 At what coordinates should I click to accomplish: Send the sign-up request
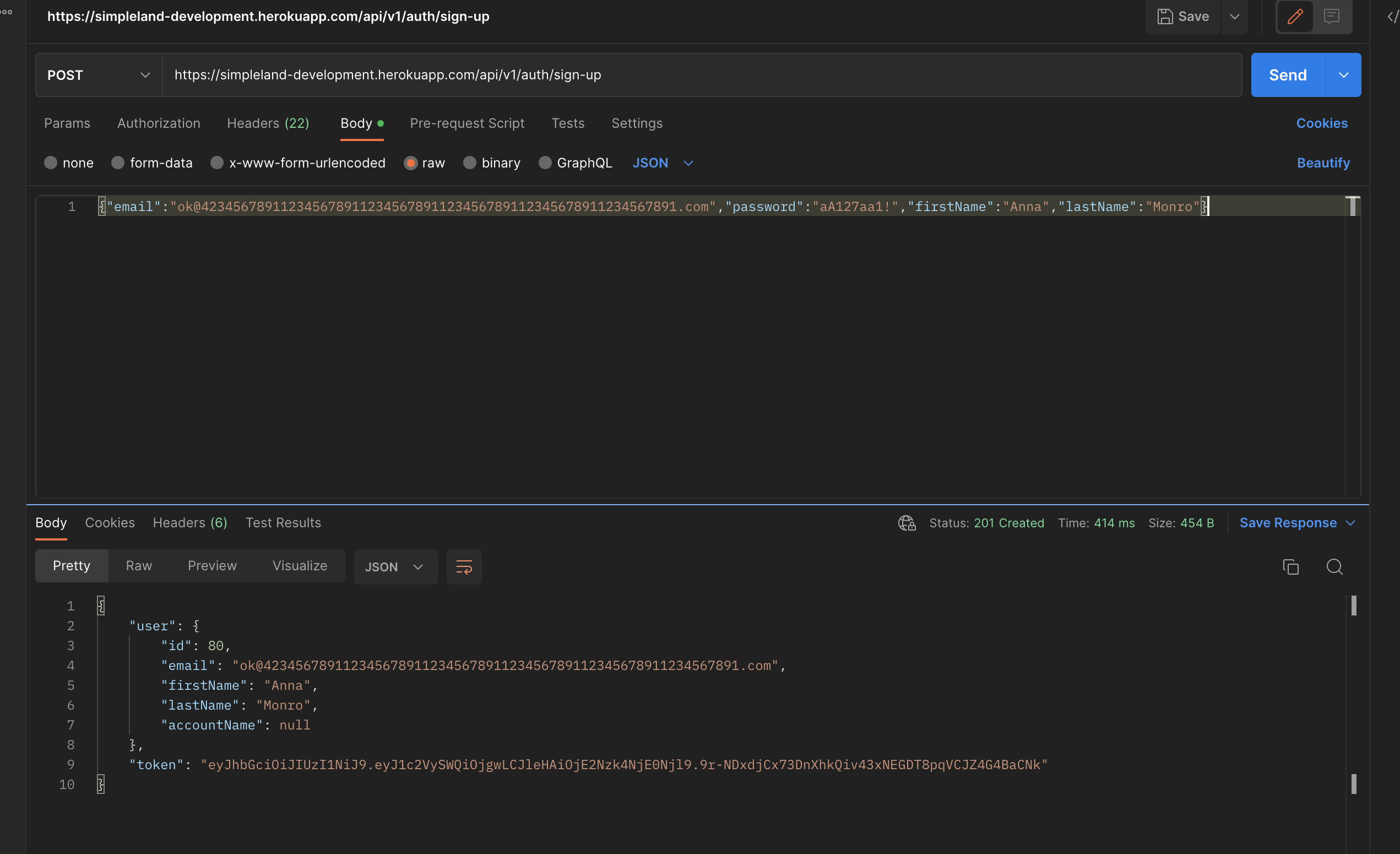(1287, 74)
